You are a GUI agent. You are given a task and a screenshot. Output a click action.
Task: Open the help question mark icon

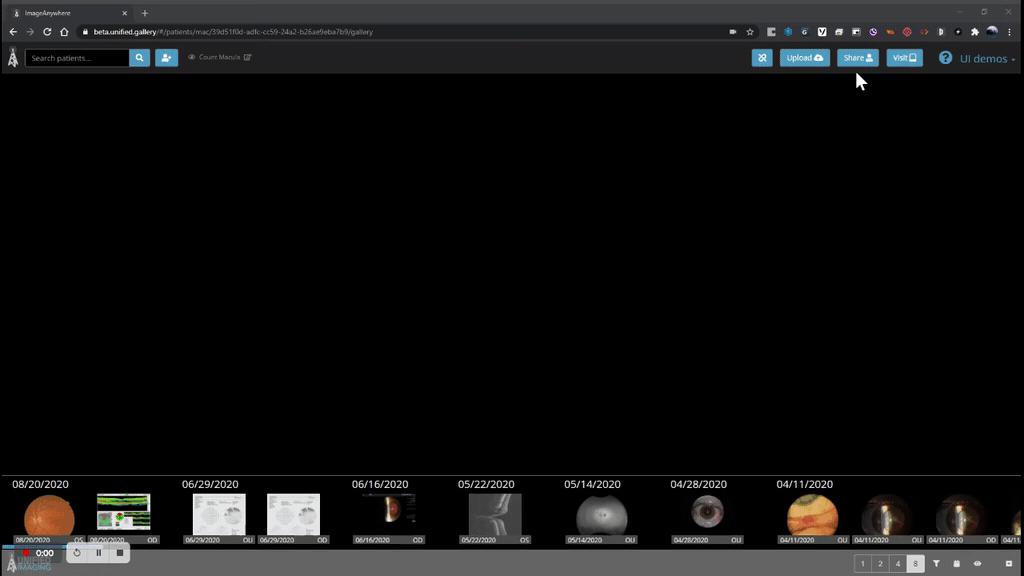[x=945, y=58]
